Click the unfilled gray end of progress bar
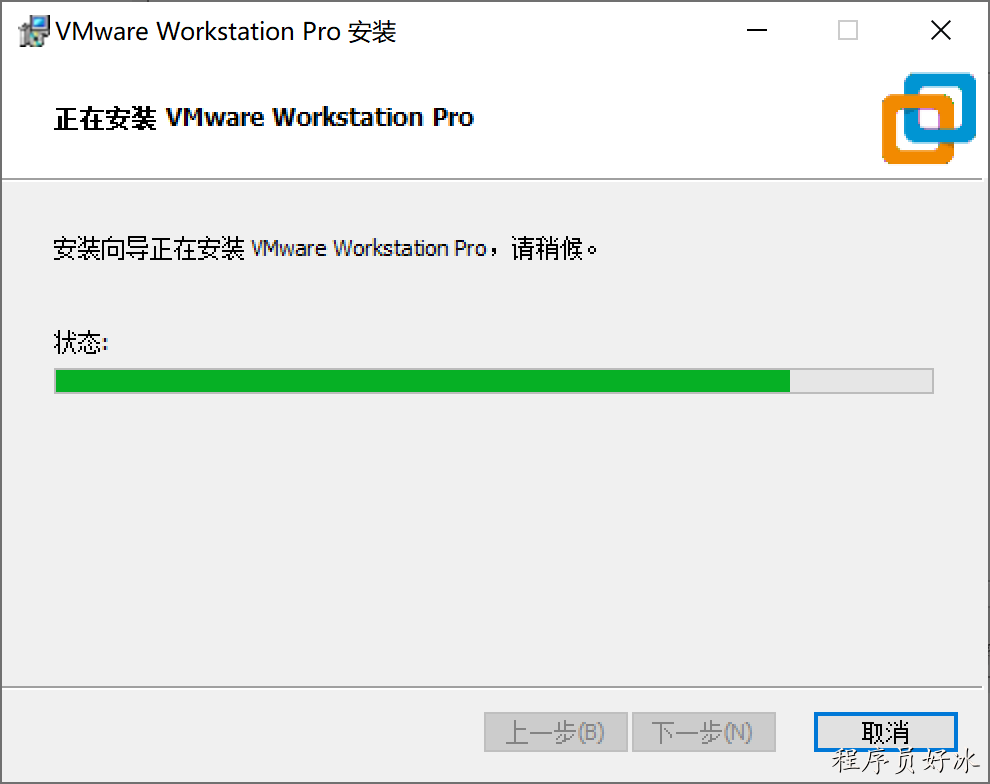The width and height of the screenshot is (990, 784). click(x=861, y=381)
